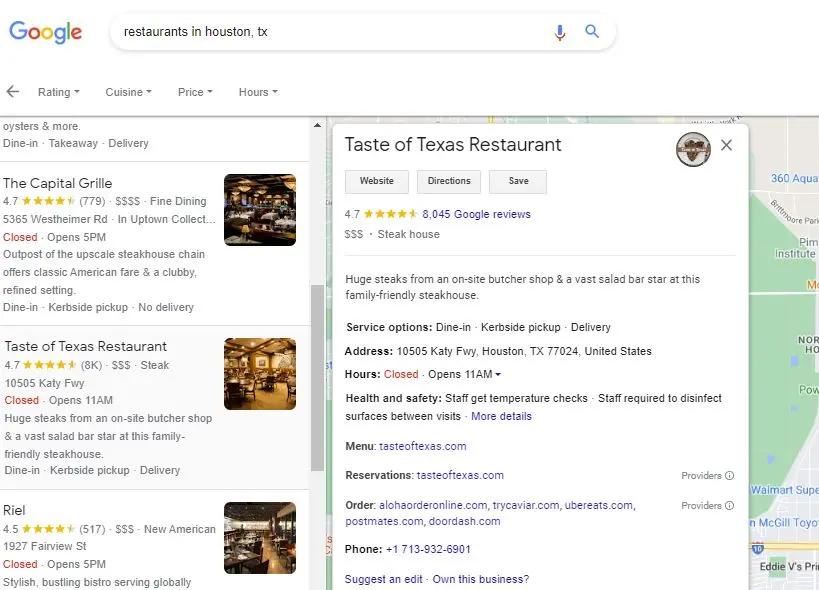The image size is (819, 590).
Task: Open Taste of Texas round logo image
Action: pyautogui.click(x=693, y=149)
